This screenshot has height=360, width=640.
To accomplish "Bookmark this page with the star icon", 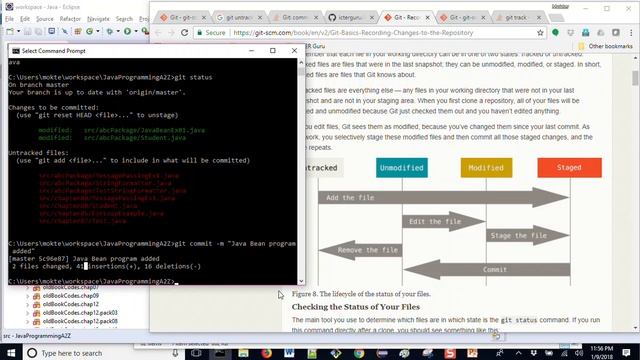I will [540, 33].
